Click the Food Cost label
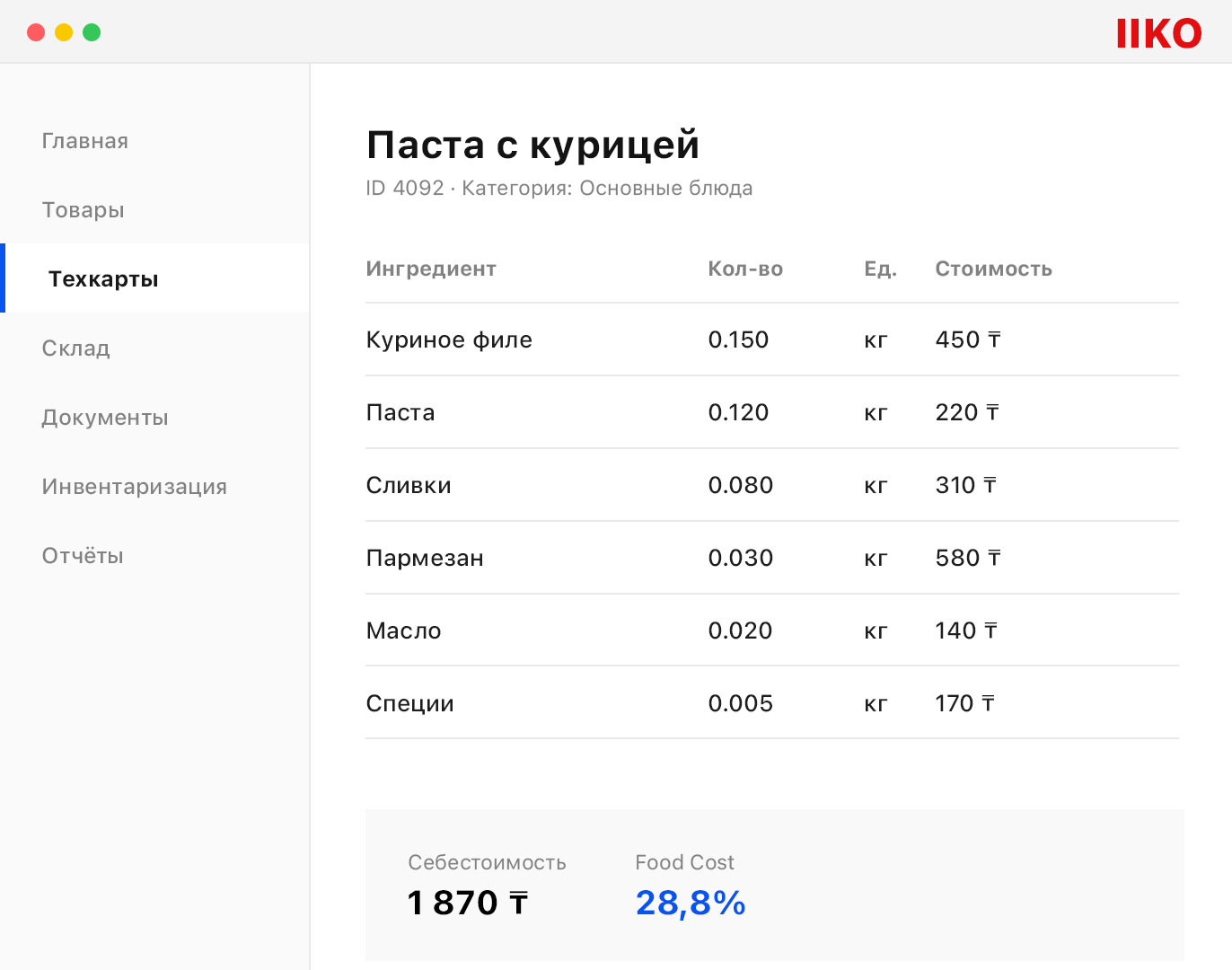 (684, 863)
